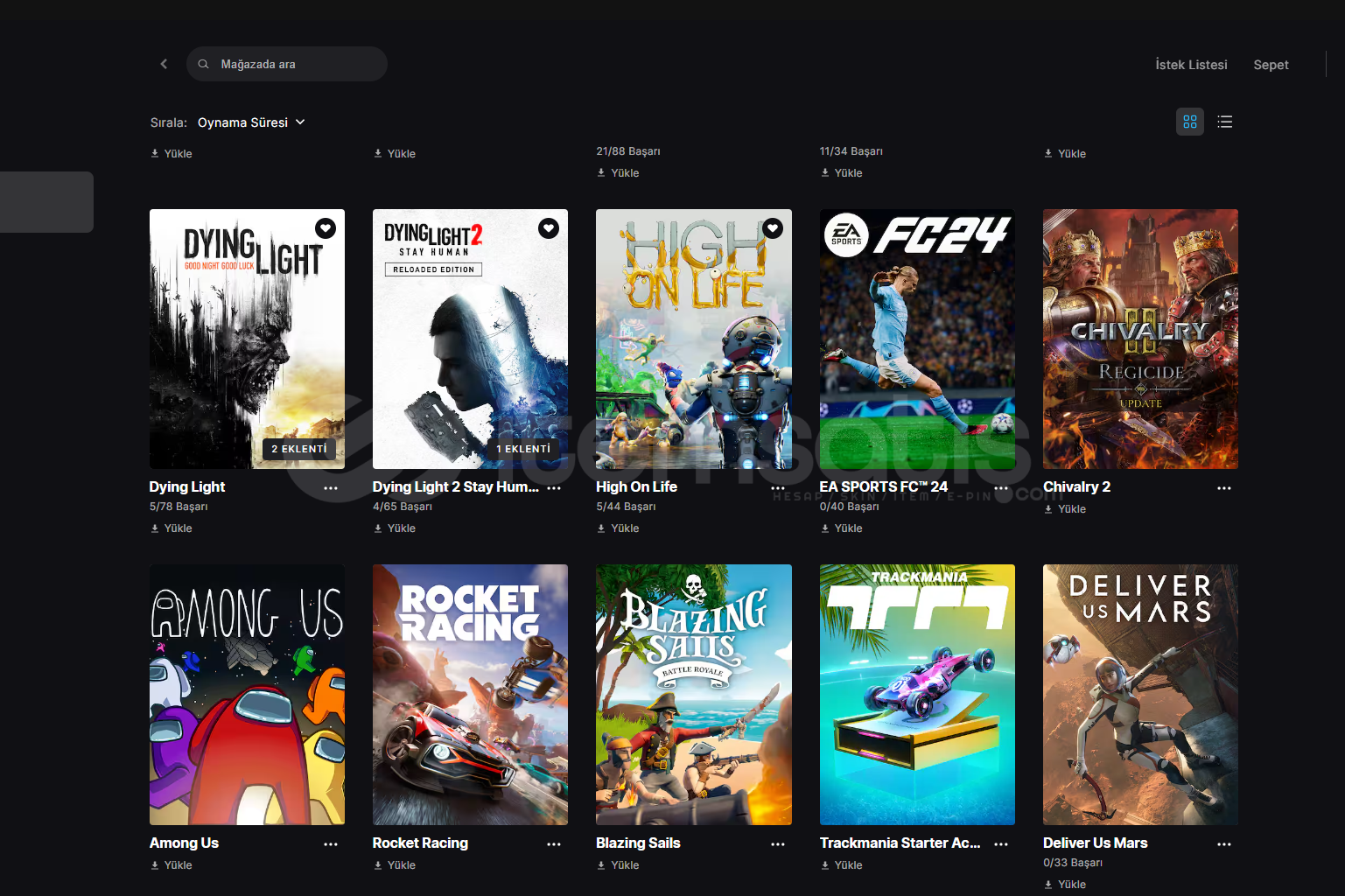Click the High On Life title
Image resolution: width=1345 pixels, height=896 pixels.
pos(636,486)
